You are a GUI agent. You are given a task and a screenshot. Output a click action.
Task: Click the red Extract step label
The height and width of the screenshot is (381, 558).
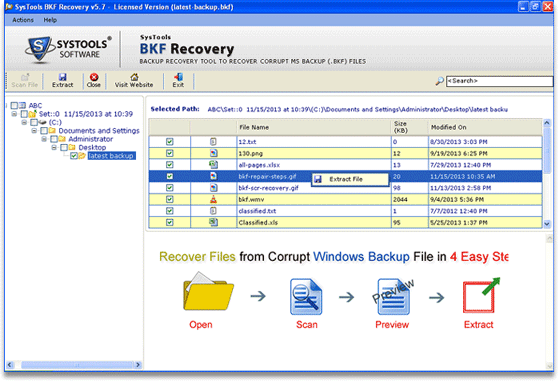point(479,324)
